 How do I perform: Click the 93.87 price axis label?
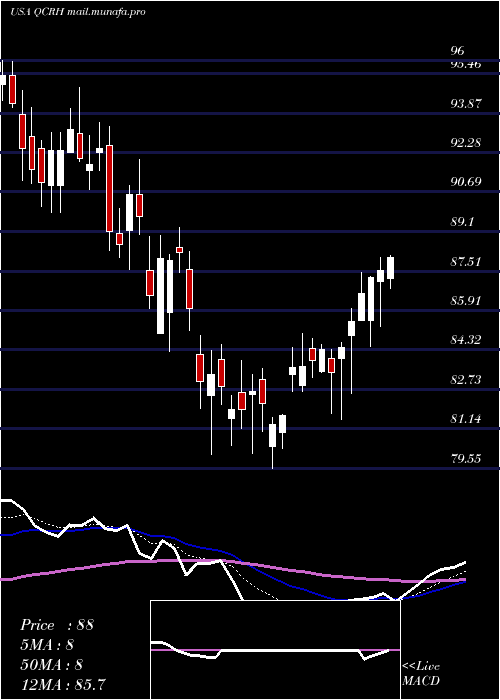(466, 104)
